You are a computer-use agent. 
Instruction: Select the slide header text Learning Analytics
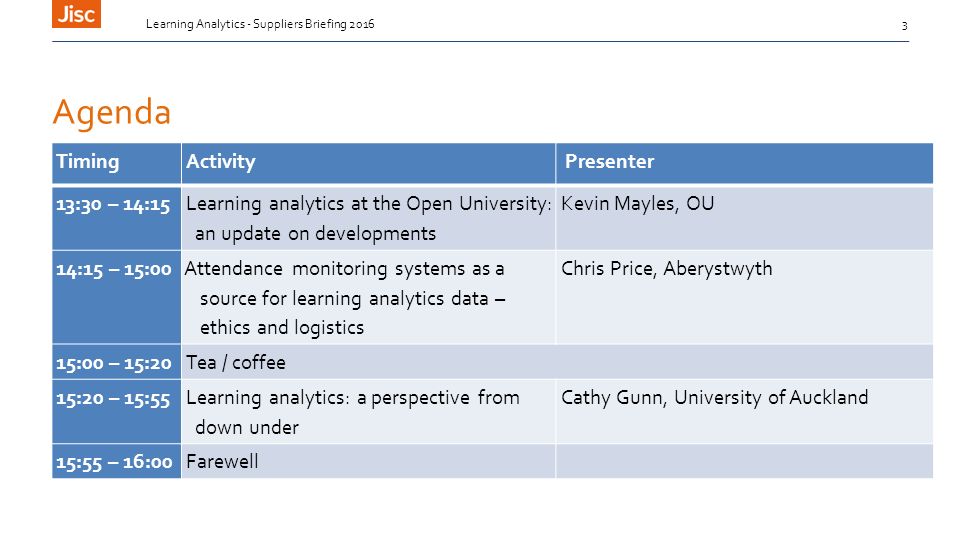point(195,24)
